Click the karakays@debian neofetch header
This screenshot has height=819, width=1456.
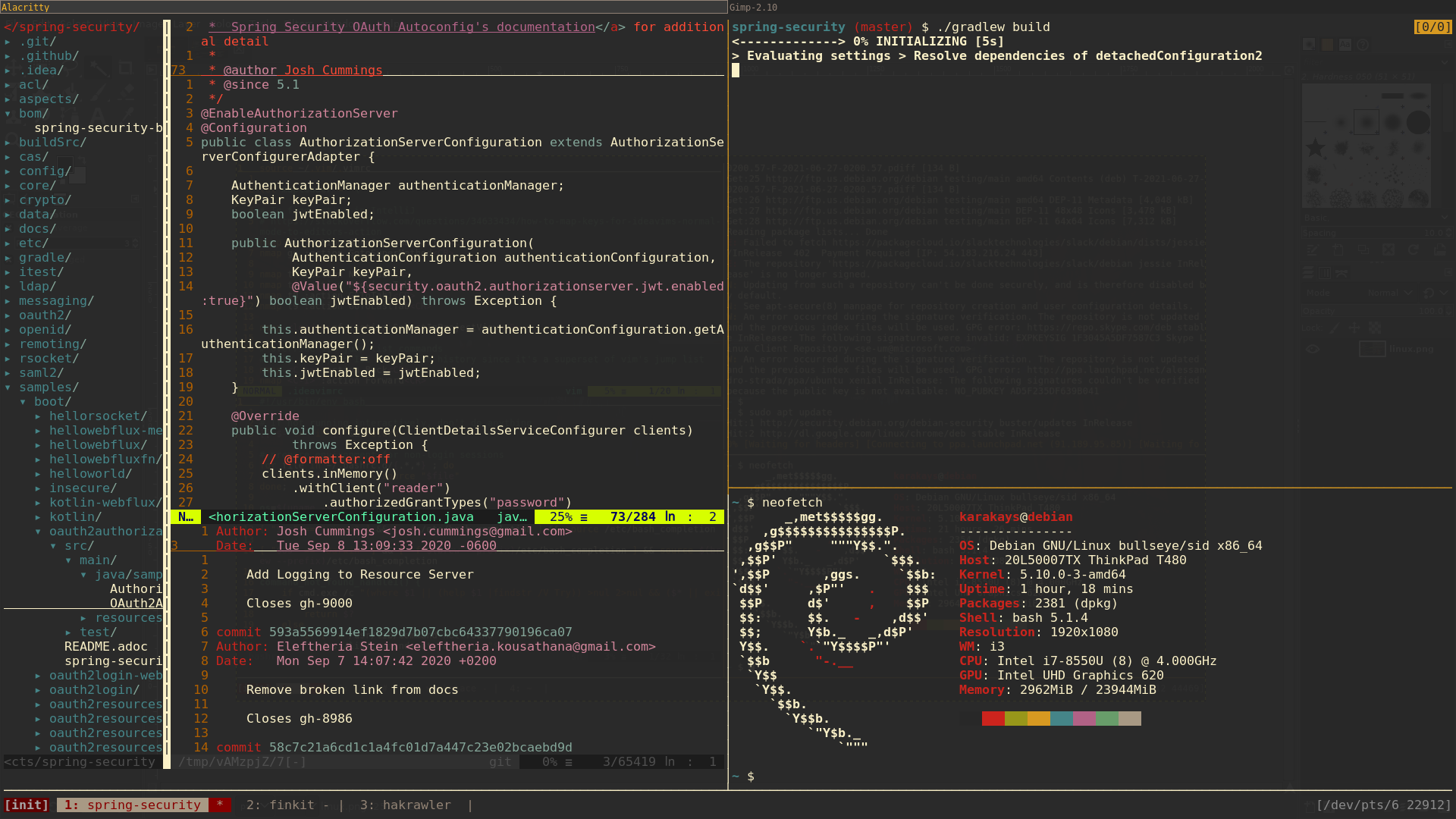click(x=1016, y=517)
